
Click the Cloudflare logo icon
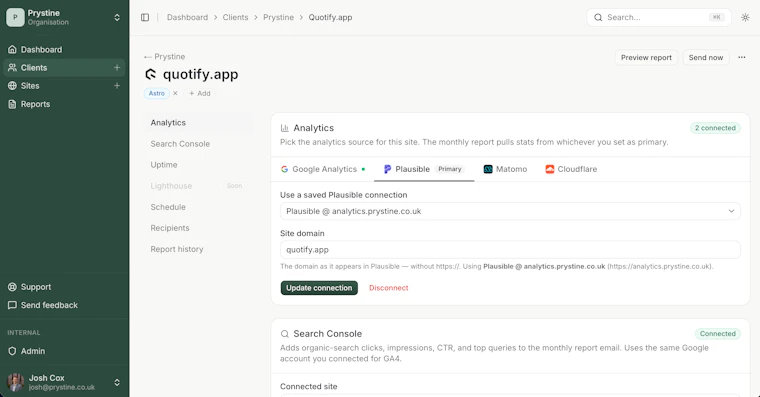pyautogui.click(x=550, y=169)
